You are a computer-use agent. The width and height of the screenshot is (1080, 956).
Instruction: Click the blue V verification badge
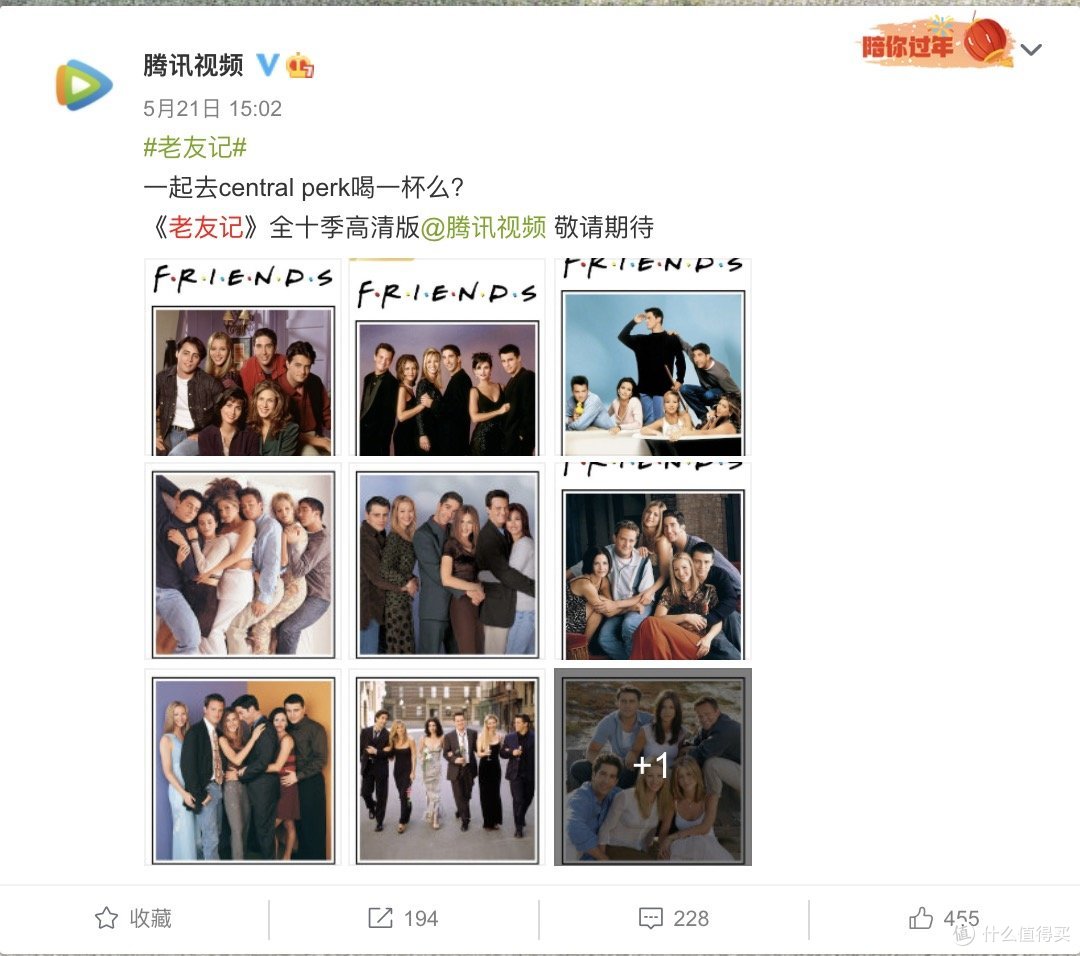267,65
